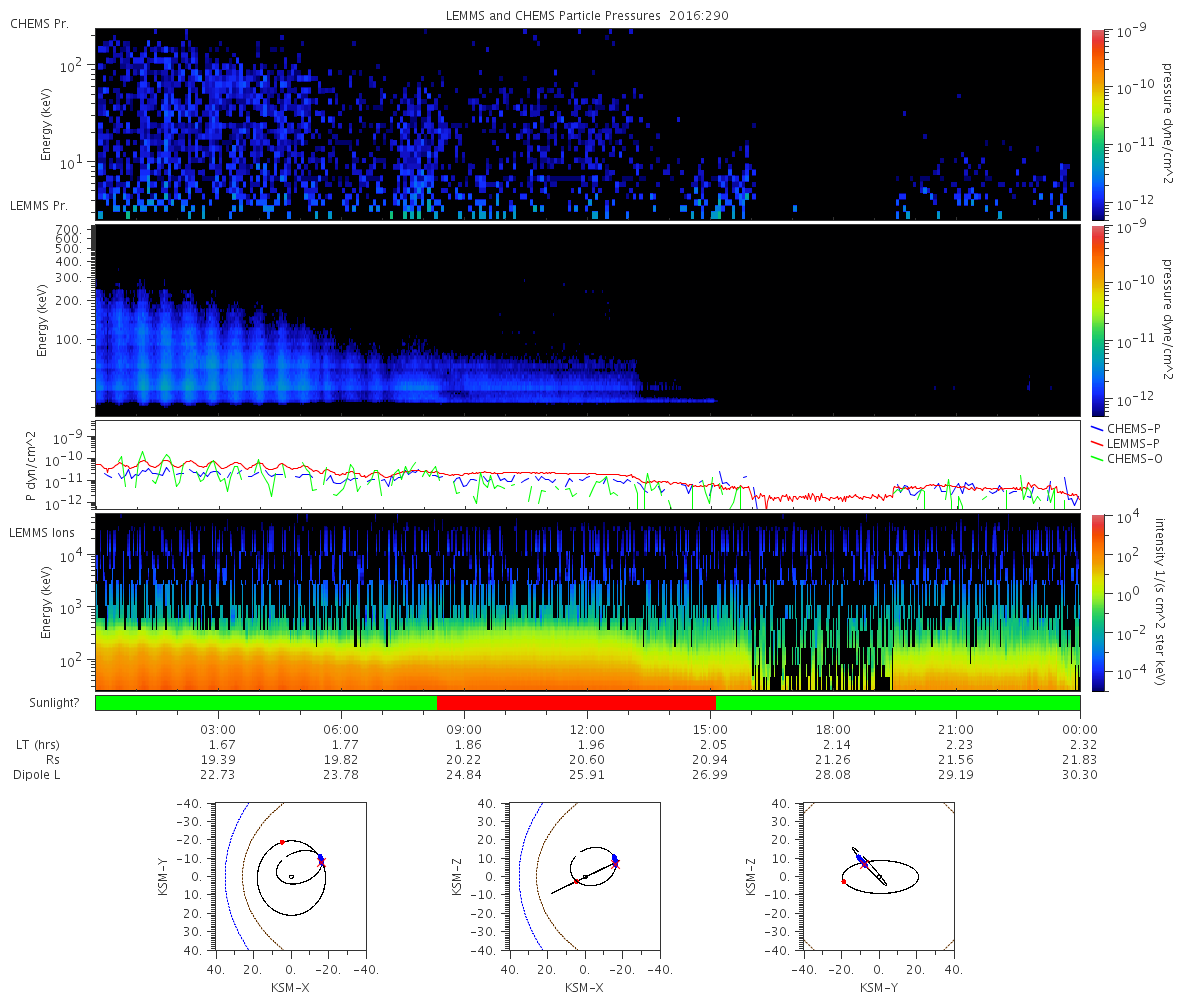This screenshot has width=1200, height=1000.
Task: Click the Rs value 20.60
Action: point(588,759)
